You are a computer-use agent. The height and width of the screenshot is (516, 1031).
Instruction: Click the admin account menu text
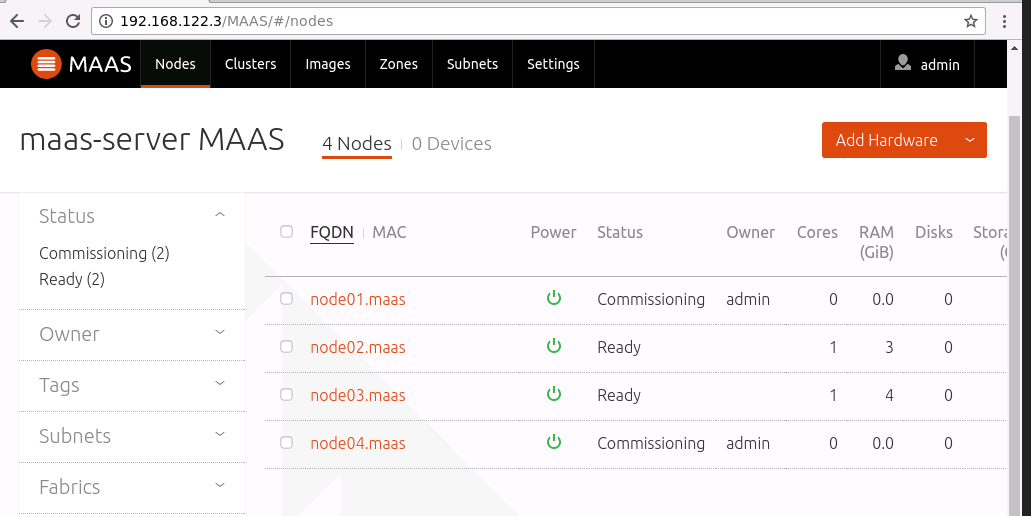tap(940, 64)
